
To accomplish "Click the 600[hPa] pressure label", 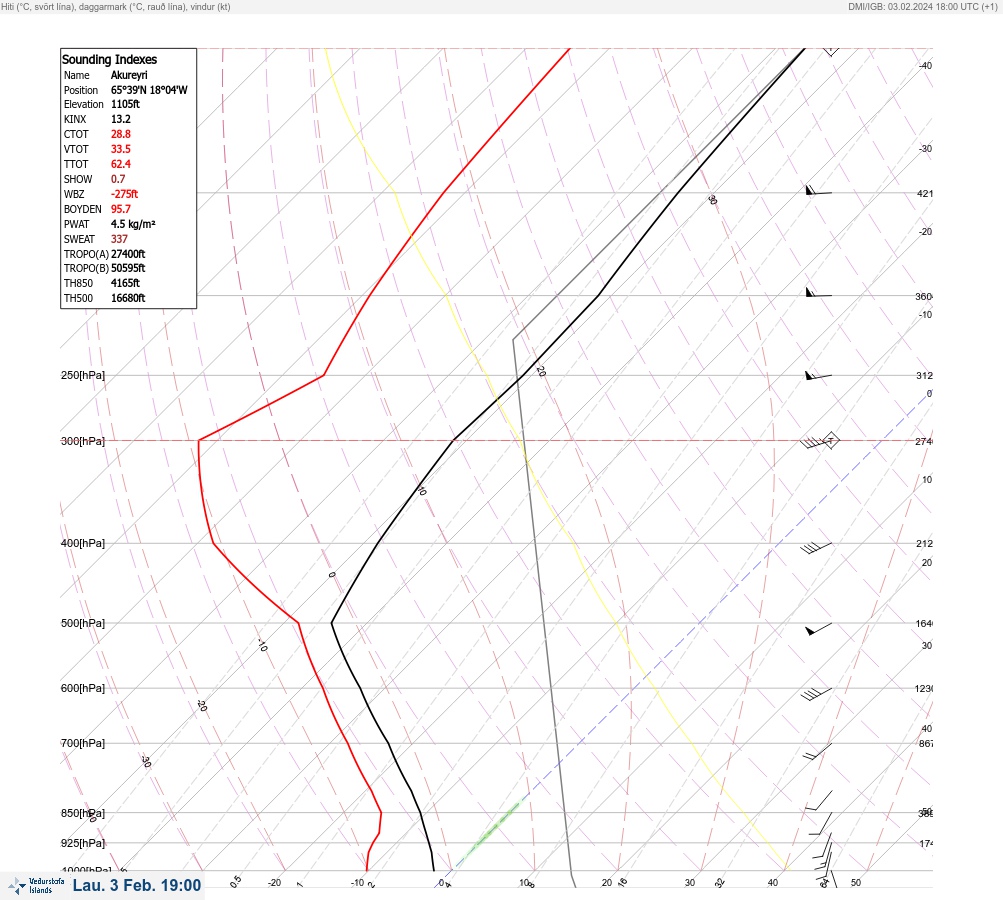I will pyautogui.click(x=83, y=689).
